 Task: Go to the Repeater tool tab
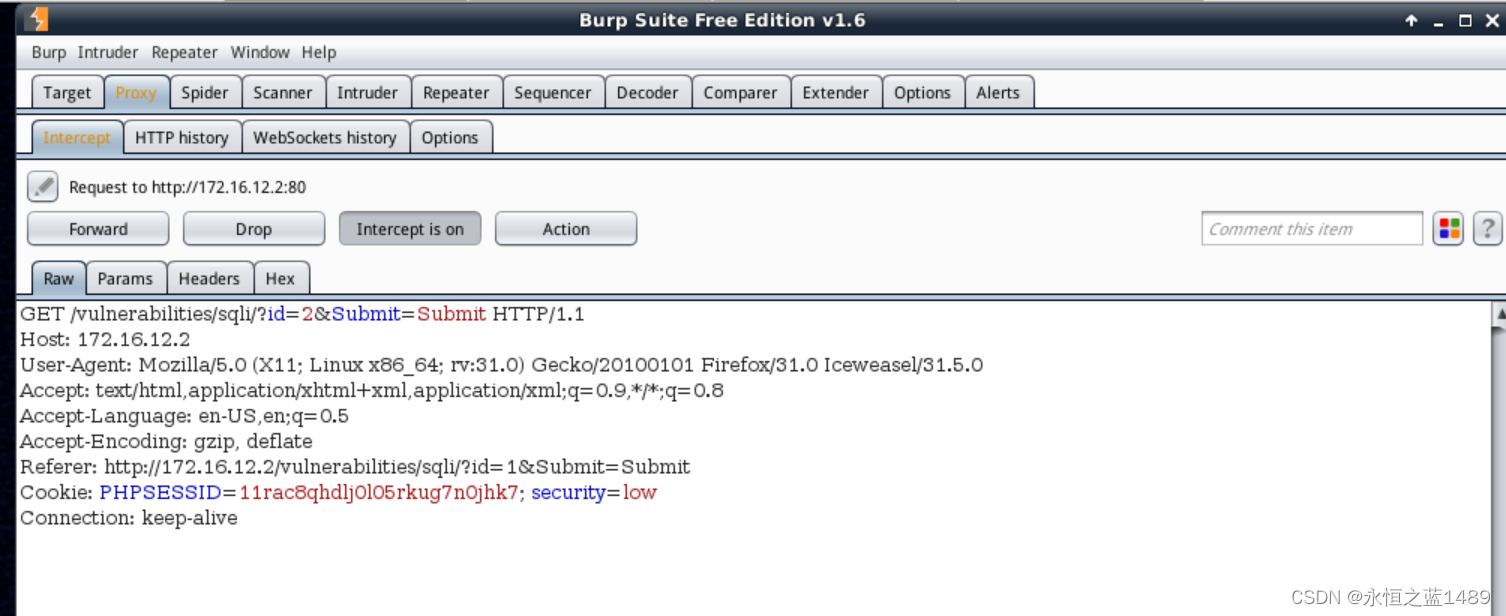tap(456, 93)
